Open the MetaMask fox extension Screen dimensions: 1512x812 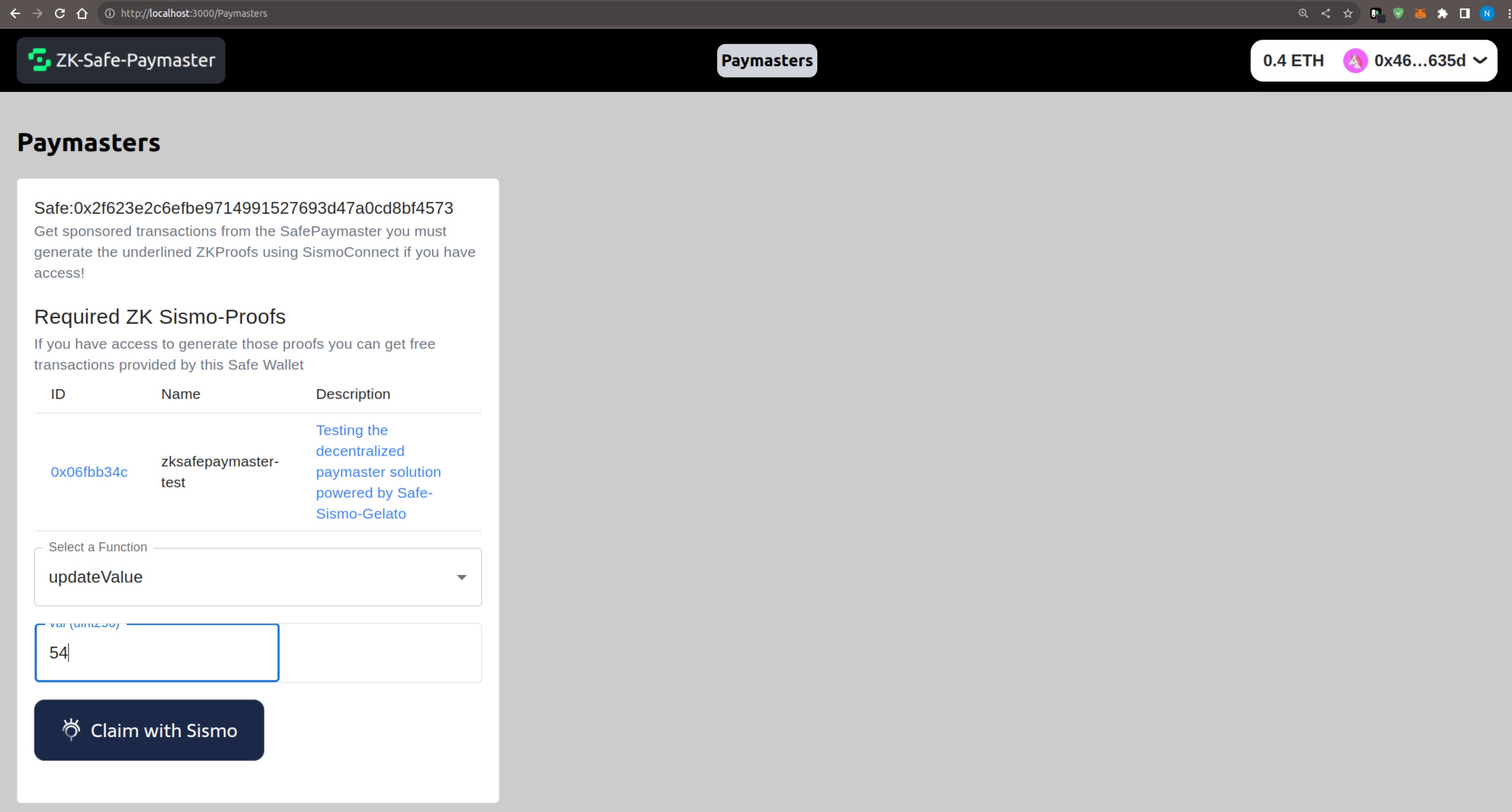pyautogui.click(x=1420, y=13)
